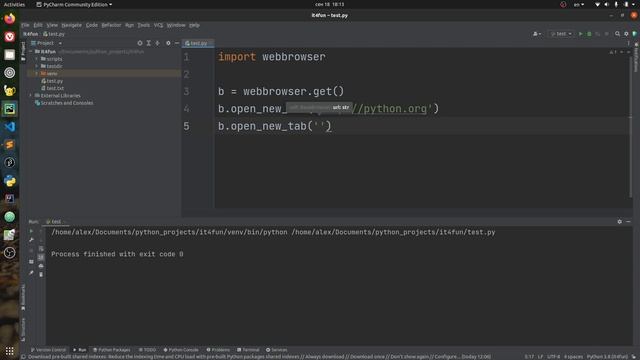Screen dimensions: 640x360
Task: Expand the testdir folder
Action: [37, 66]
